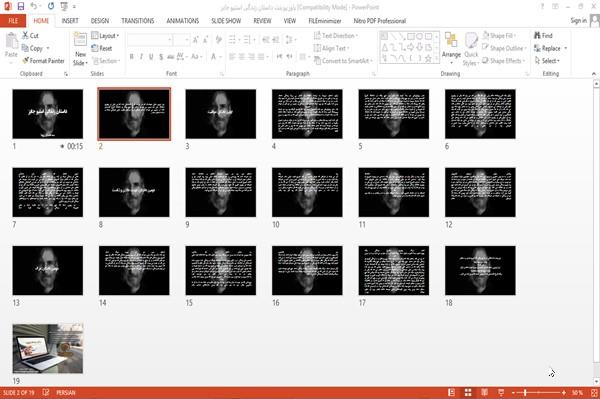Undo the last action

pos(34,6)
